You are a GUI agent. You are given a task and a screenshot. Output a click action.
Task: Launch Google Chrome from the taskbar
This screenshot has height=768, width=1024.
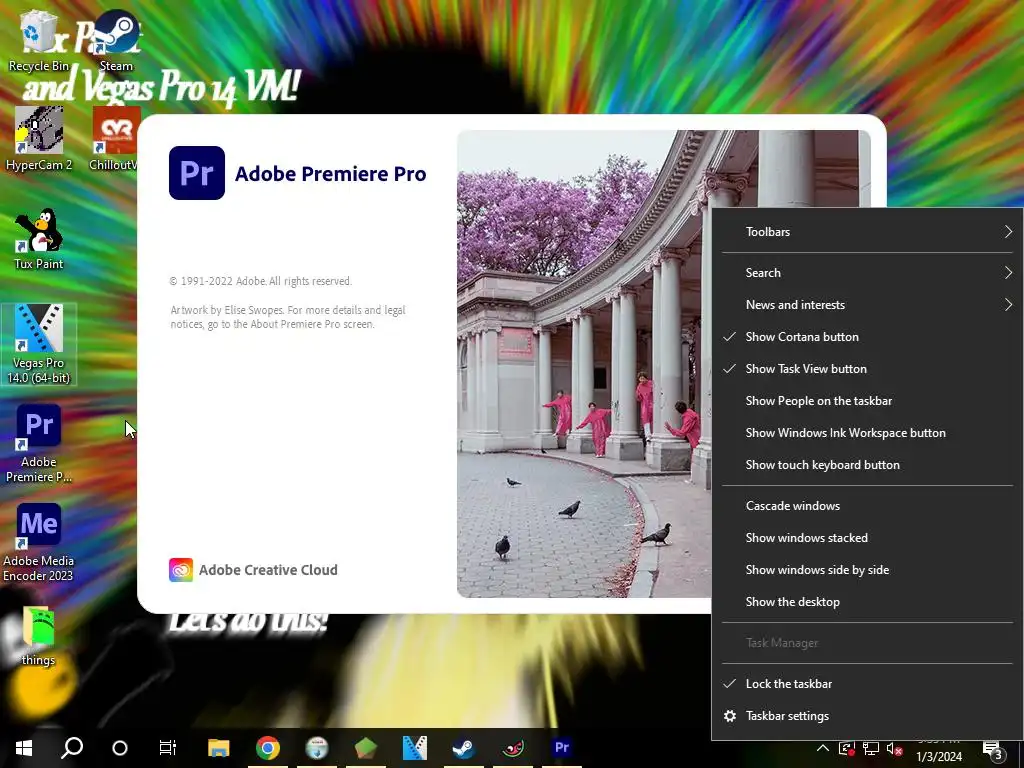pos(268,748)
